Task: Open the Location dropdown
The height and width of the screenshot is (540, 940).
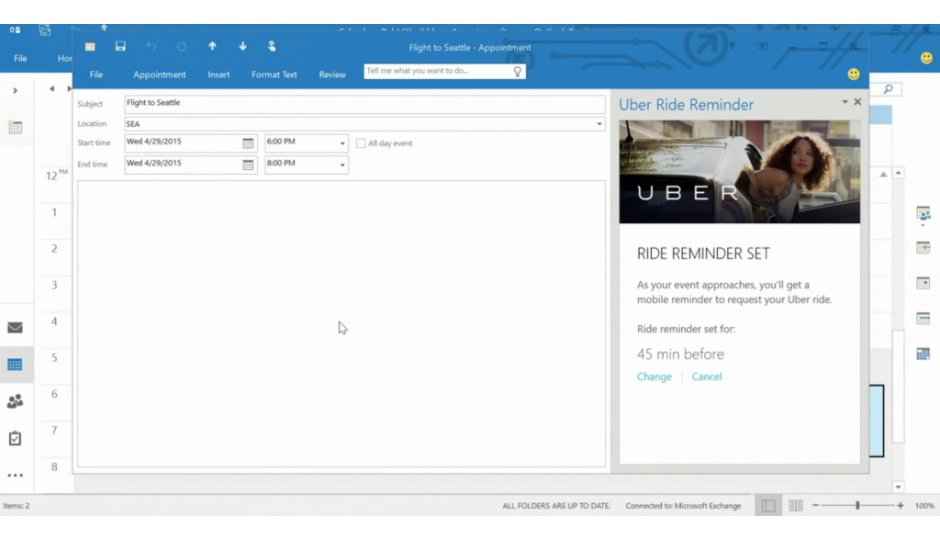Action: pyautogui.click(x=598, y=124)
